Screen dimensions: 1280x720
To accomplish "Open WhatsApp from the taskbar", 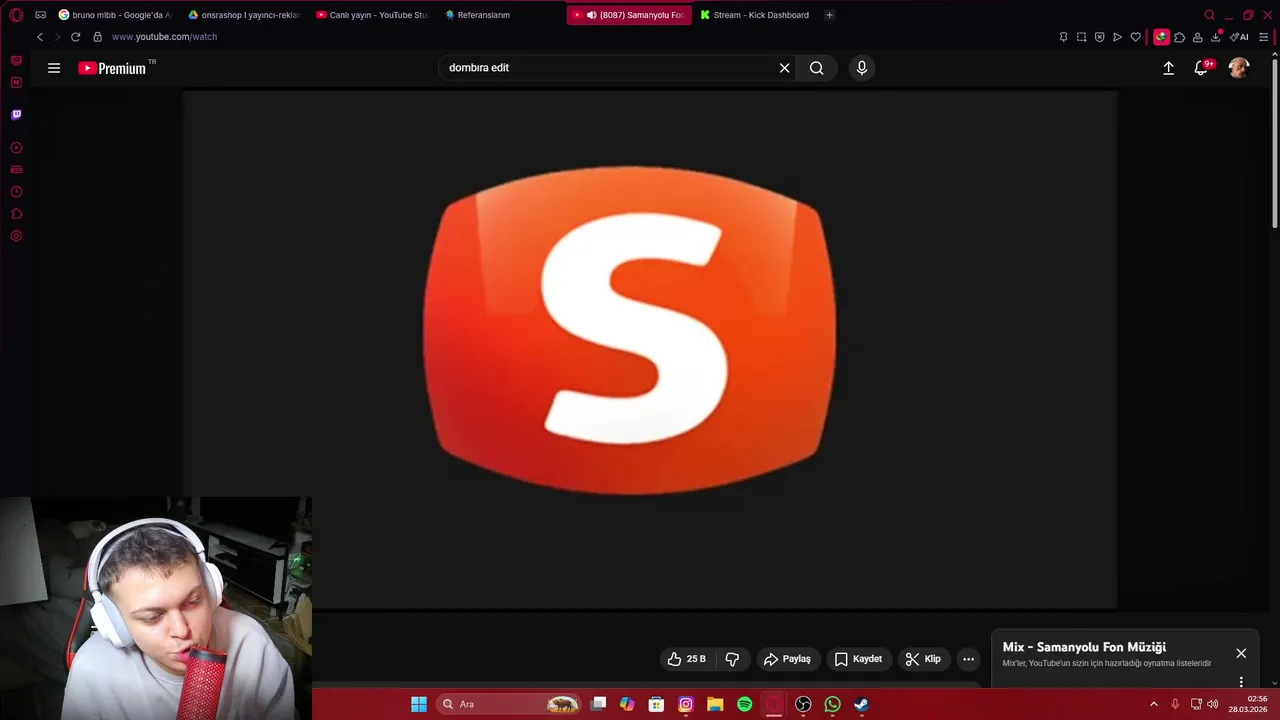I will tap(832, 704).
